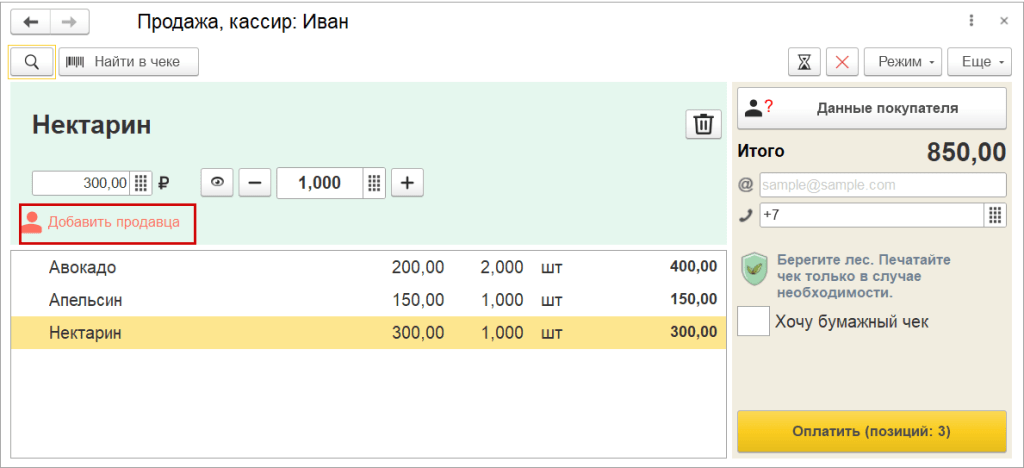The height and width of the screenshot is (468, 1024).
Task: Go forward with right arrow
Action: [x=68, y=21]
